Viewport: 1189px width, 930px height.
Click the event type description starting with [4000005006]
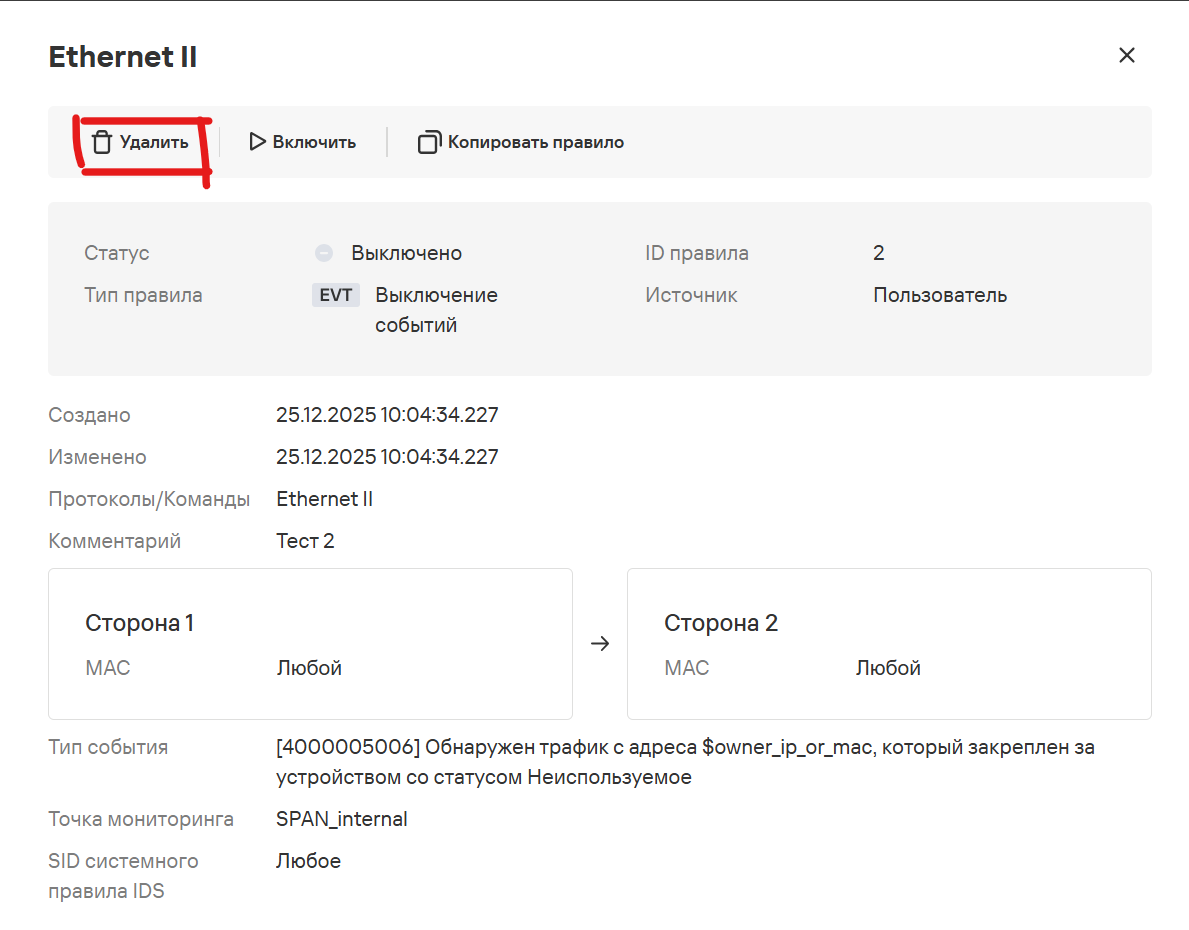tap(684, 761)
